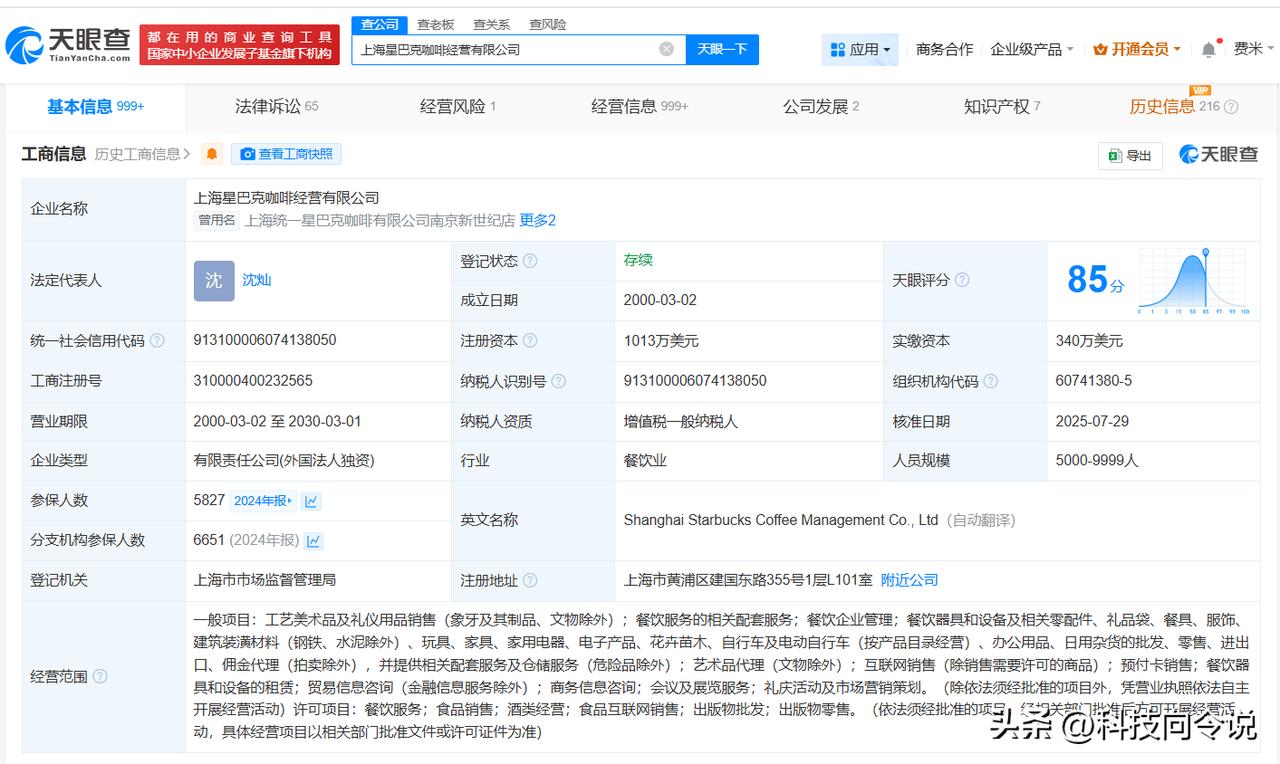Click the TianYanCha logo

tap(68, 44)
